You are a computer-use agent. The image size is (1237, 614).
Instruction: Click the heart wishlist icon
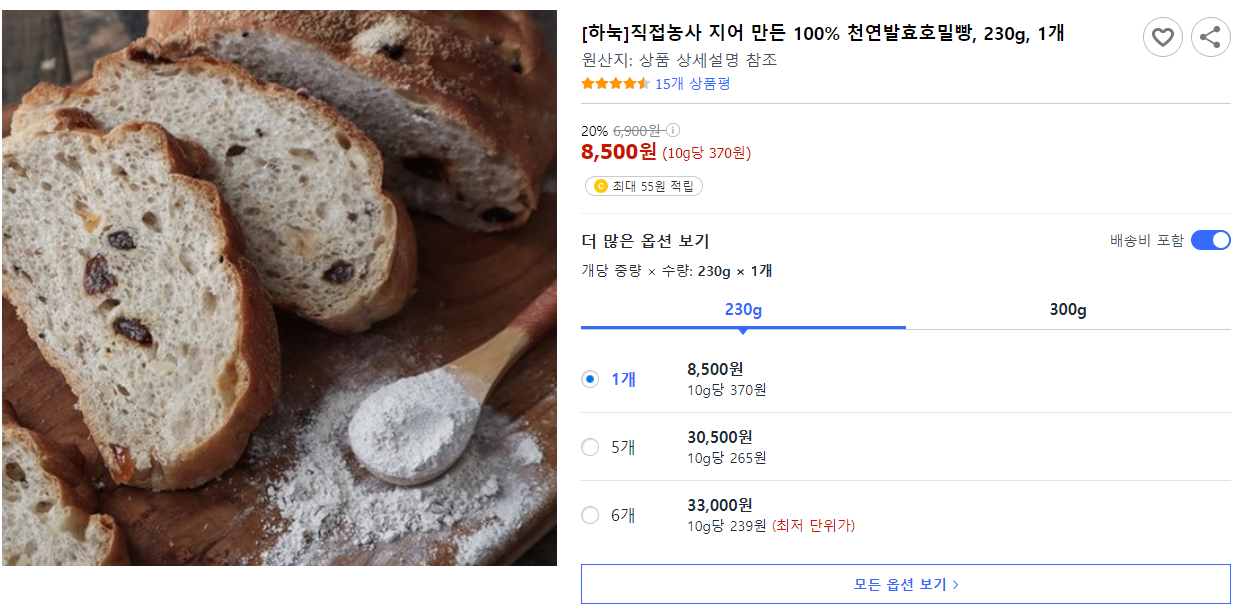1162,38
